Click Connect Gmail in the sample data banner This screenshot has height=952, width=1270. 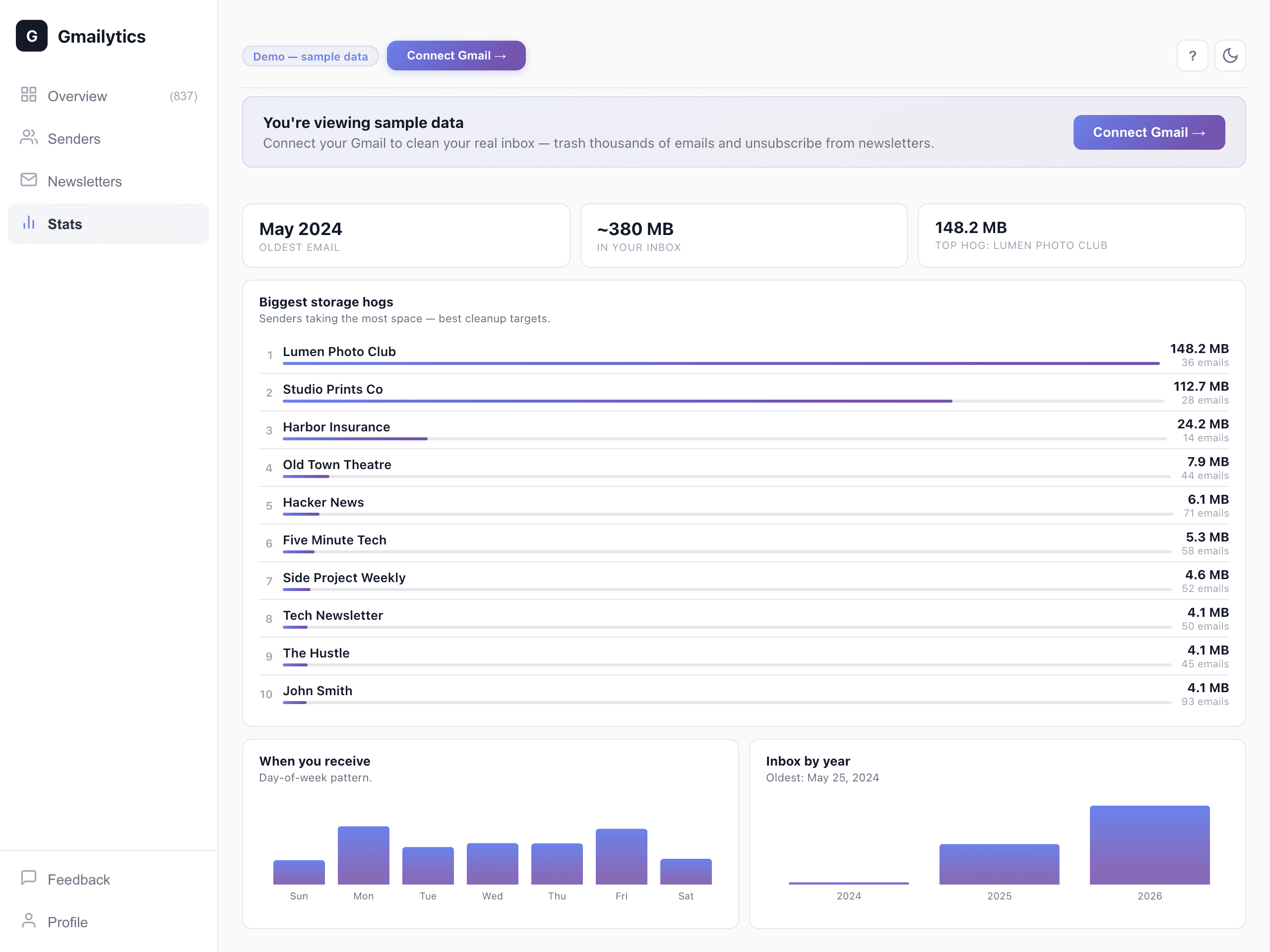(1149, 132)
